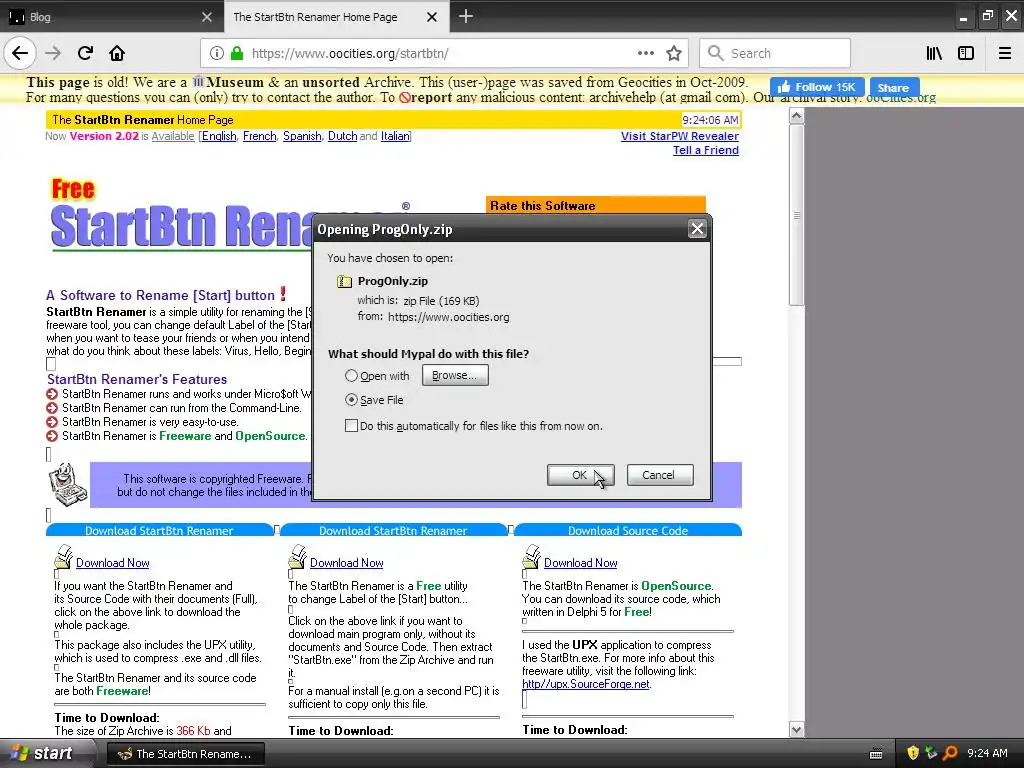This screenshot has height=768, width=1024.
Task: Click the computer mascot image
Action: pyautogui.click(x=68, y=485)
